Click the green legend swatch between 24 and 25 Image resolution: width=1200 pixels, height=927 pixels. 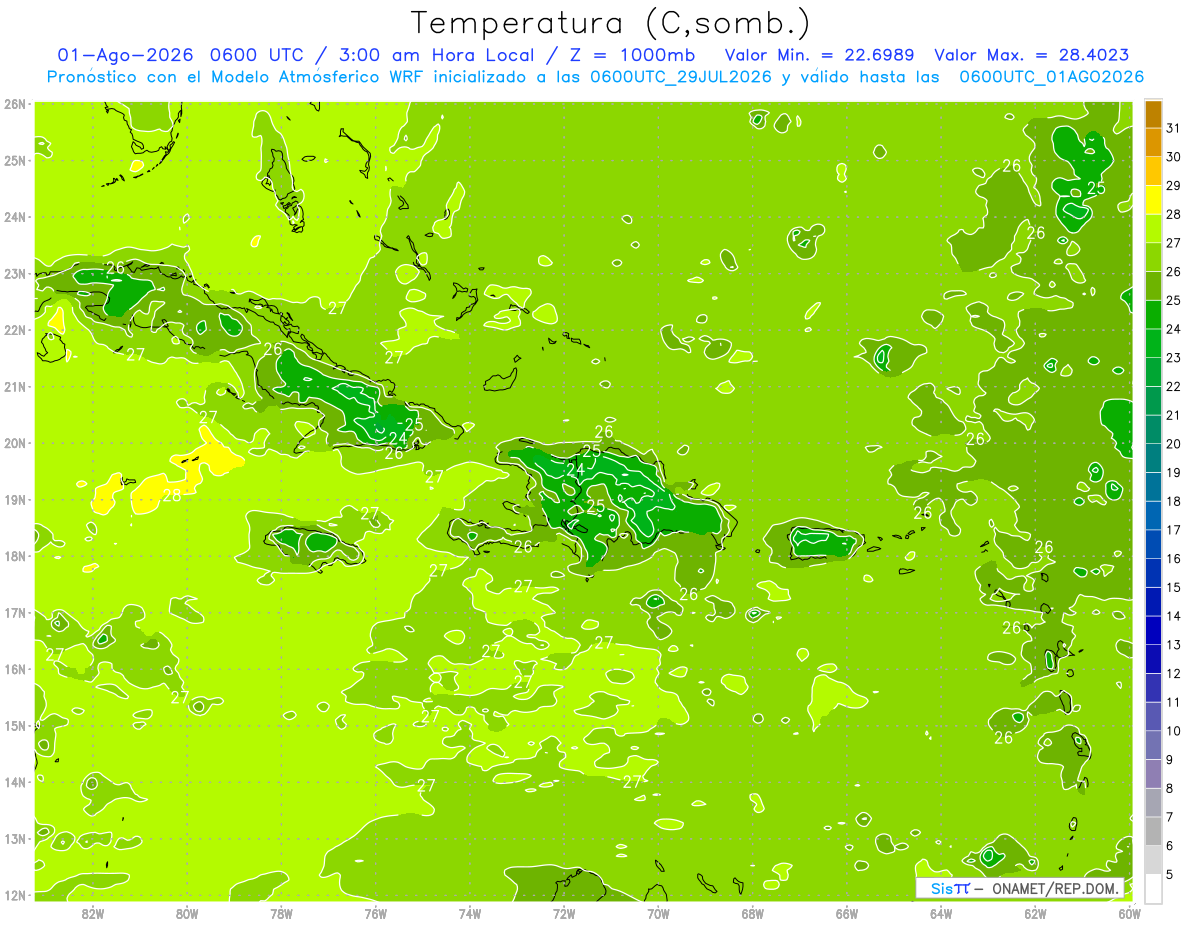[x=1153, y=314]
